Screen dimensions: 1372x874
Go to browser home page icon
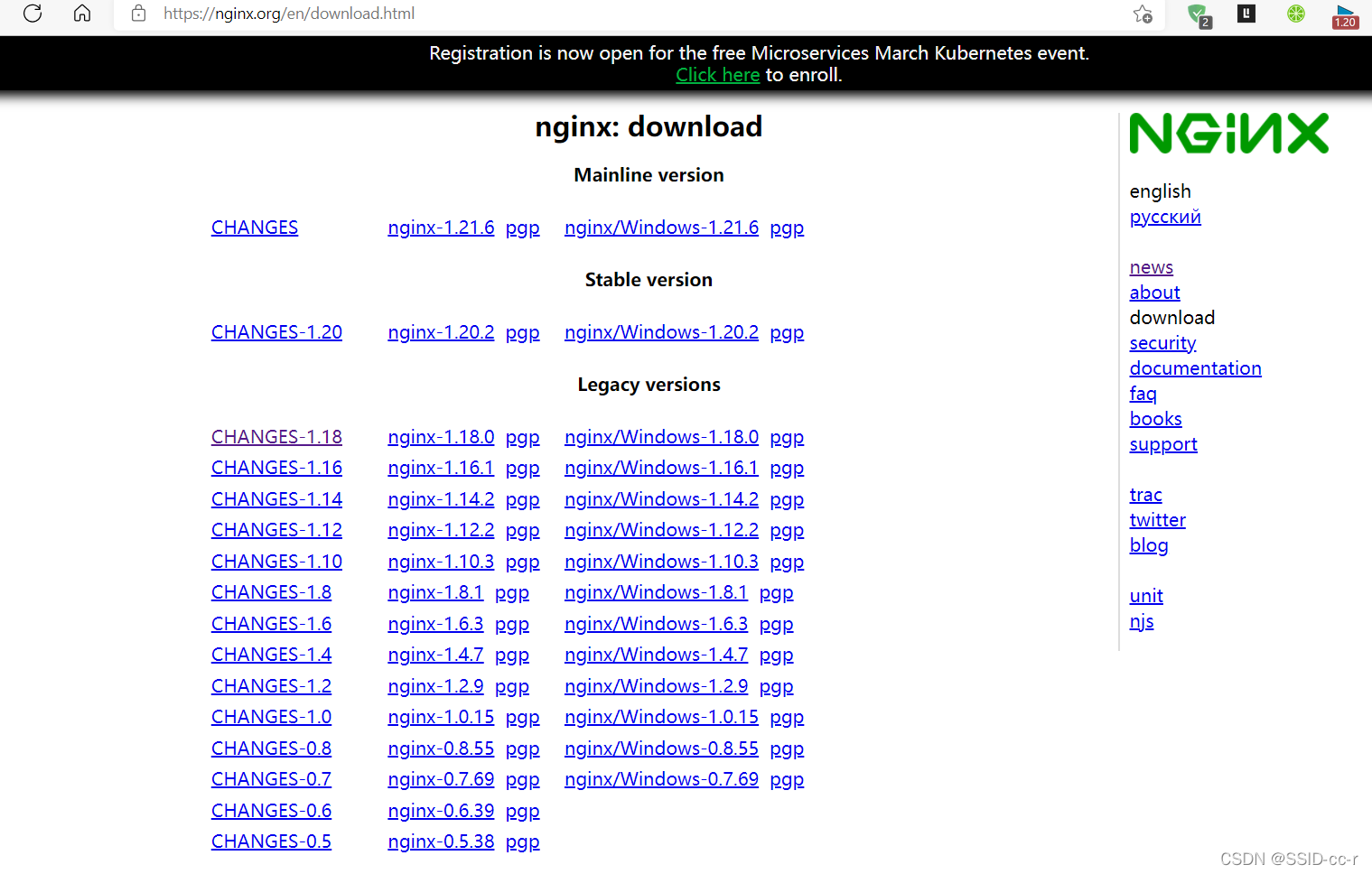click(82, 14)
